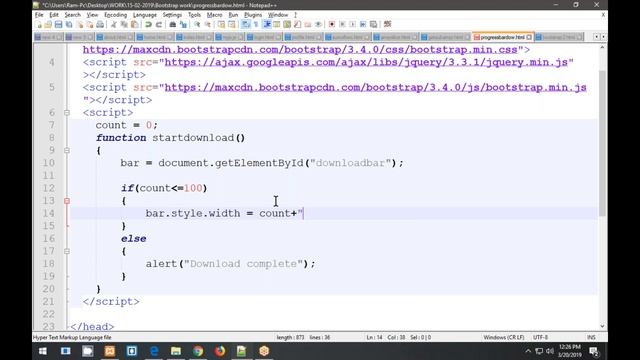The height and width of the screenshot is (360, 640).
Task: Click Run macro multiple times icon
Action: pos(363,24)
